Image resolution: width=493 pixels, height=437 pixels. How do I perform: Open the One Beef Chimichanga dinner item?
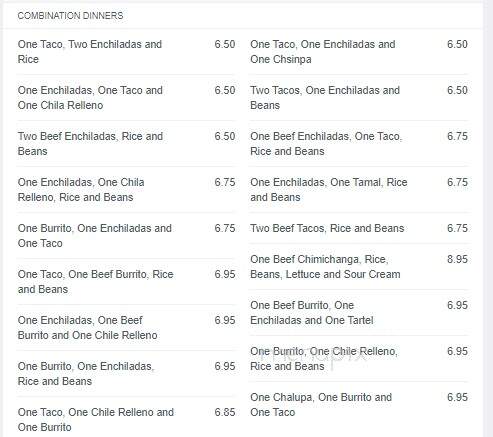coord(359,267)
